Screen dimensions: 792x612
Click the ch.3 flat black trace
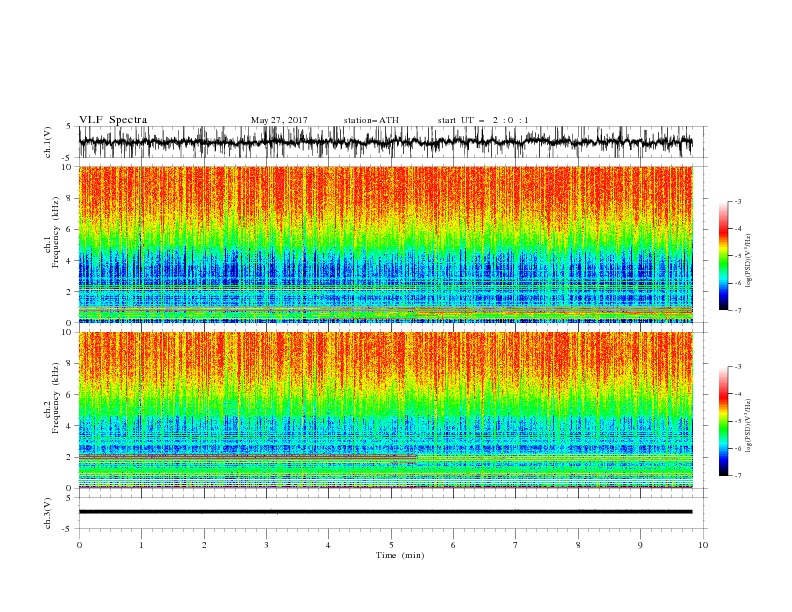pos(385,512)
